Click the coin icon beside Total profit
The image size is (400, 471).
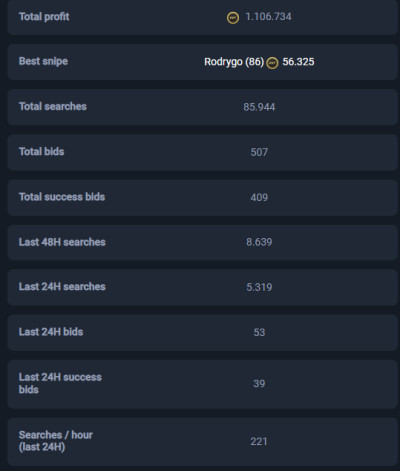tap(233, 18)
